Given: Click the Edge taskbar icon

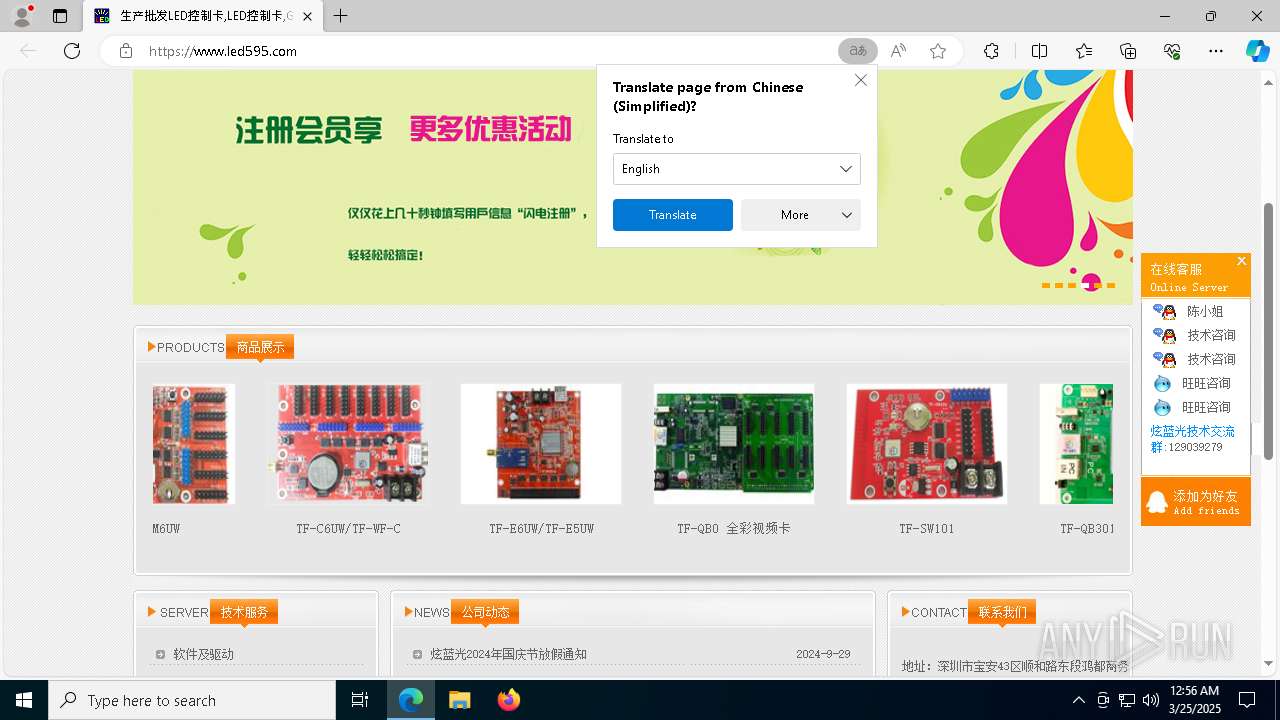Looking at the screenshot, I should [x=411, y=700].
